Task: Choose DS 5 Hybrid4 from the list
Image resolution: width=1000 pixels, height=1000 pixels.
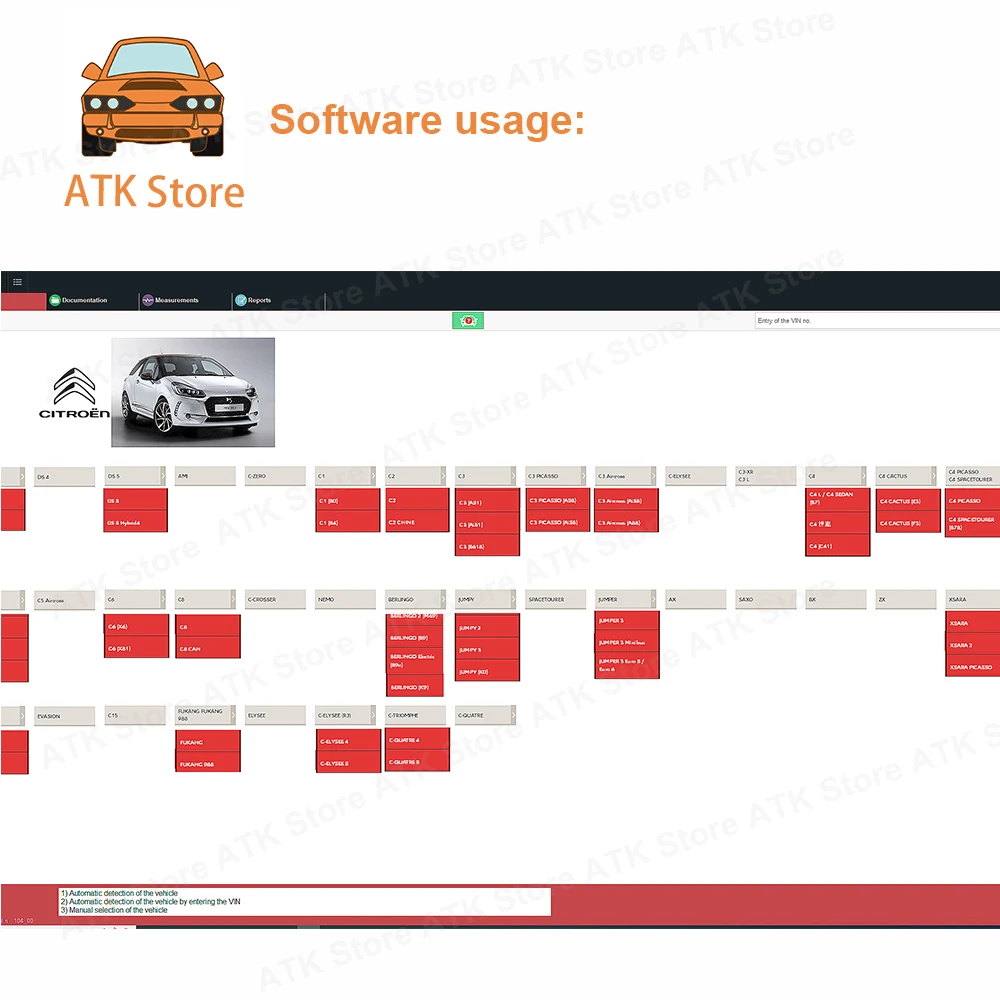Action: (136, 522)
